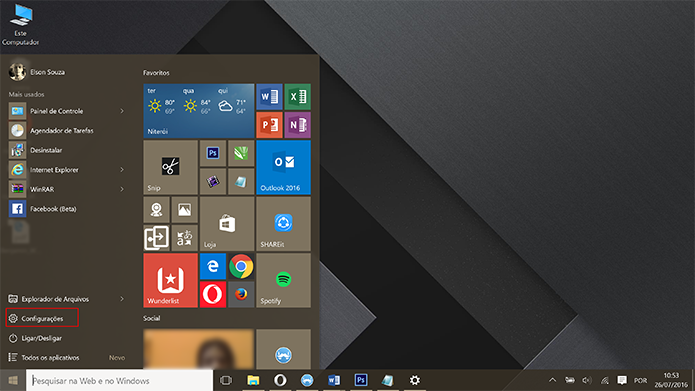Screen dimensions: 695x391
Task: Open the Este Computador desktop icon
Action: click(x=20, y=25)
